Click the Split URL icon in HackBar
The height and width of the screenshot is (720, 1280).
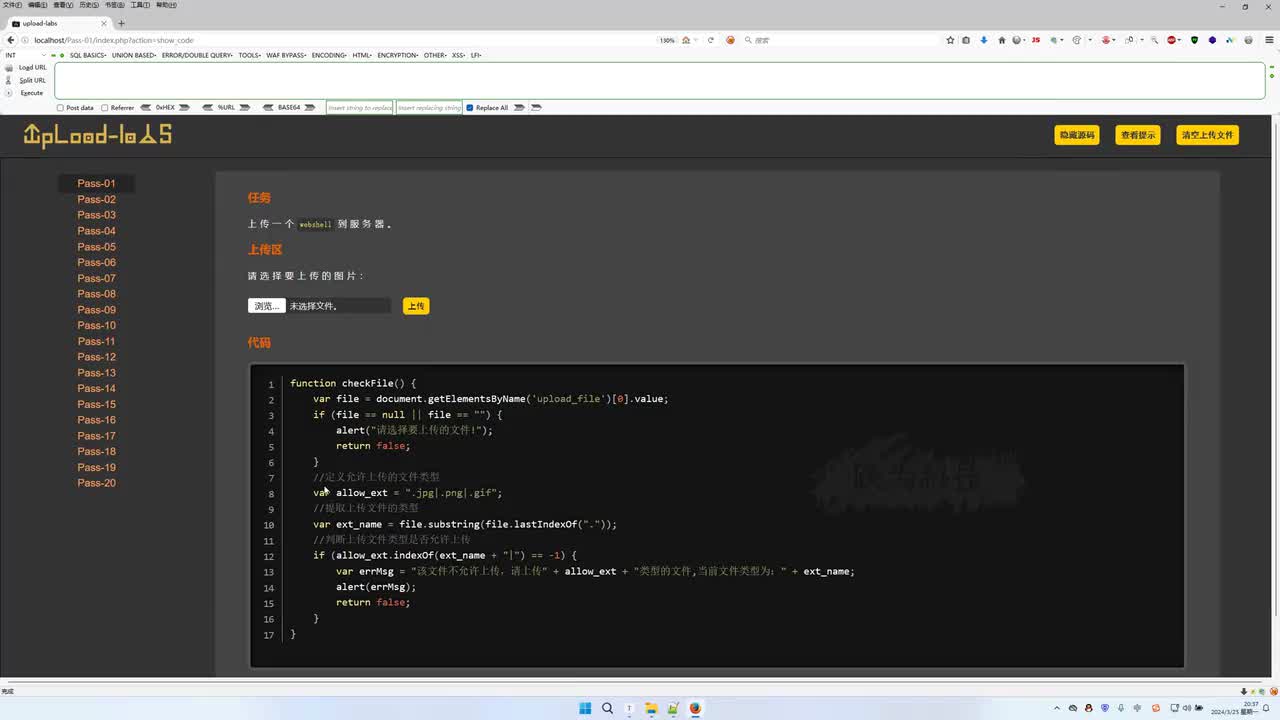click(9, 80)
